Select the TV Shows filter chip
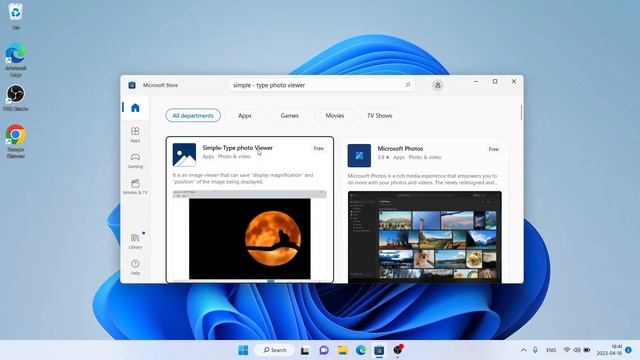 click(x=380, y=116)
